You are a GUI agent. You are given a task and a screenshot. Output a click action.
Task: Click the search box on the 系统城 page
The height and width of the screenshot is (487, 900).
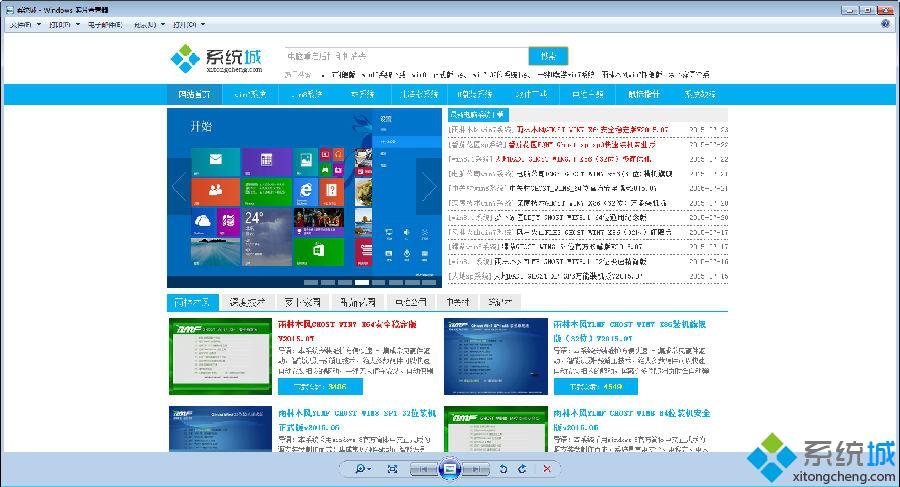(x=406, y=56)
